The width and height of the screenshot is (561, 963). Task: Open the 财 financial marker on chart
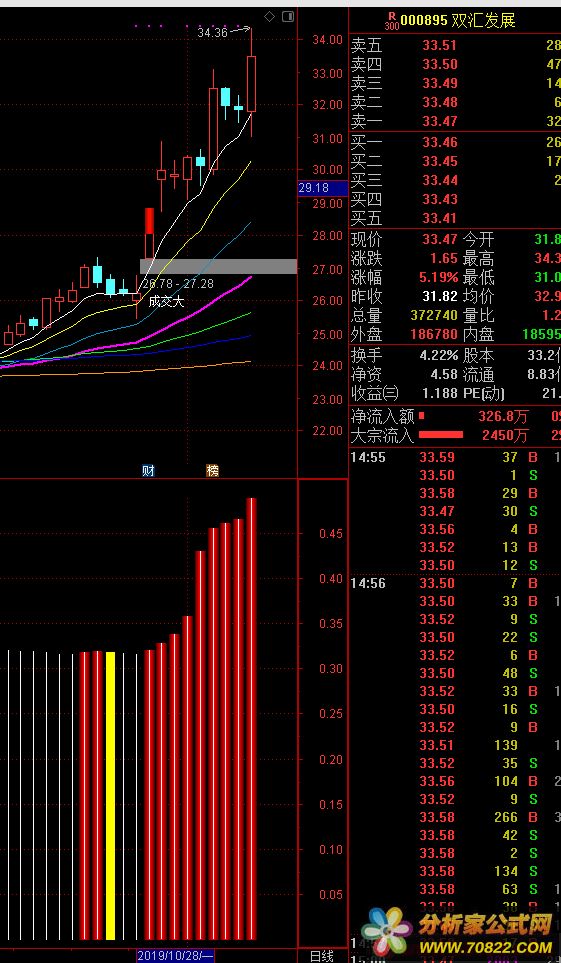coord(148,470)
